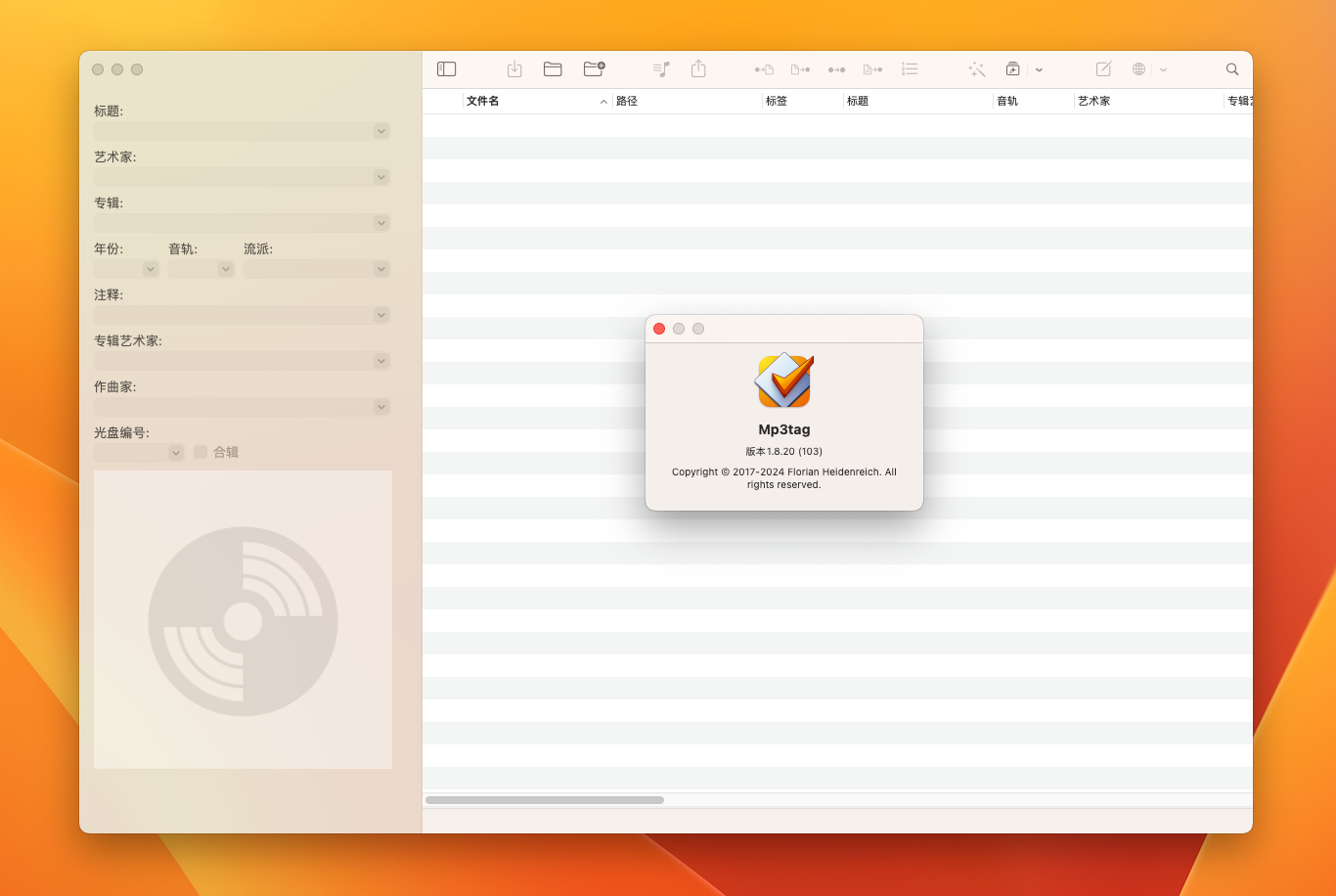Click the 标签 column header
Image resolution: width=1336 pixels, height=896 pixels.
click(x=803, y=101)
